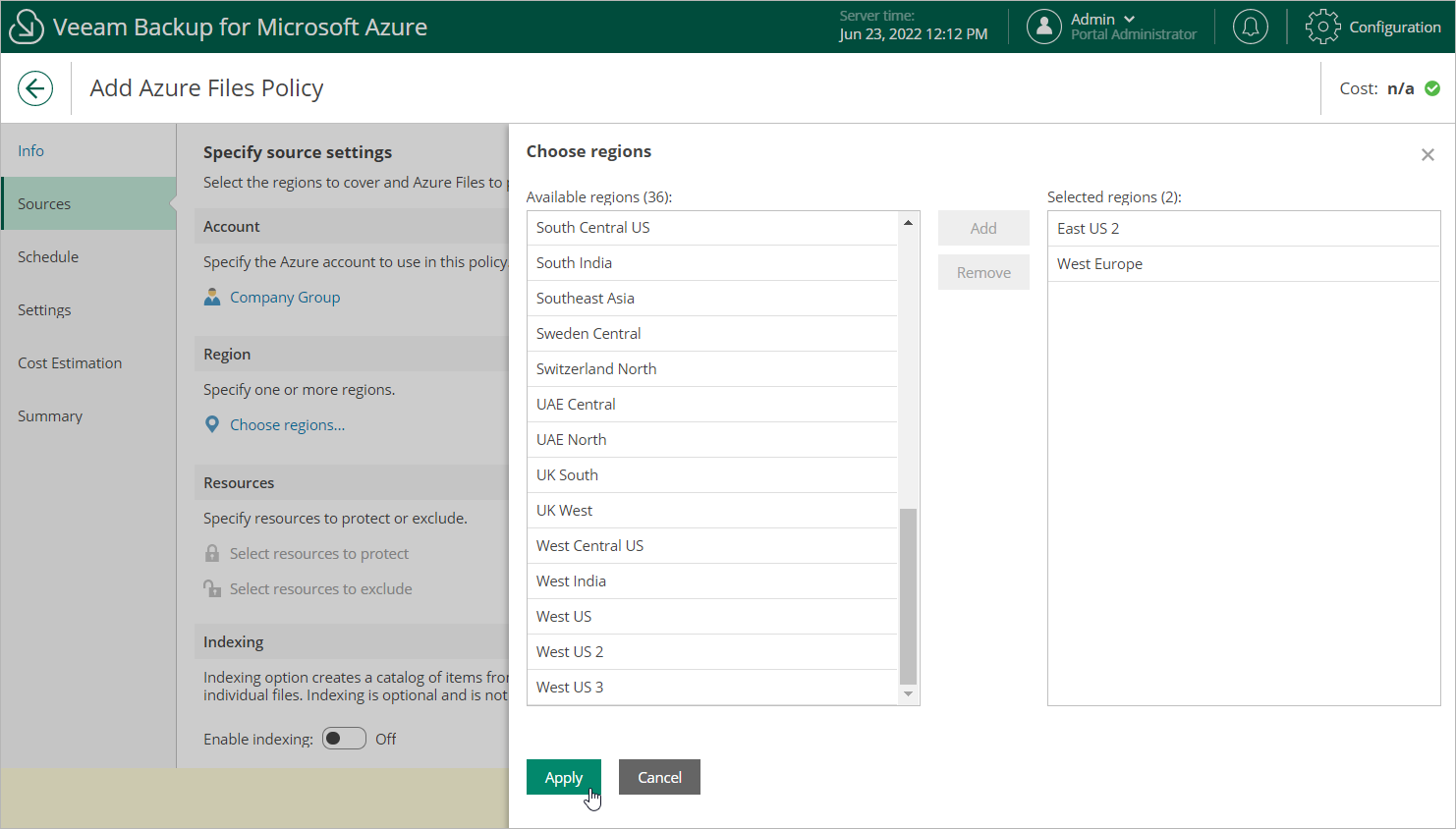Click the Cost n/a value
Screen dimensions: 1456x829
(1401, 88)
